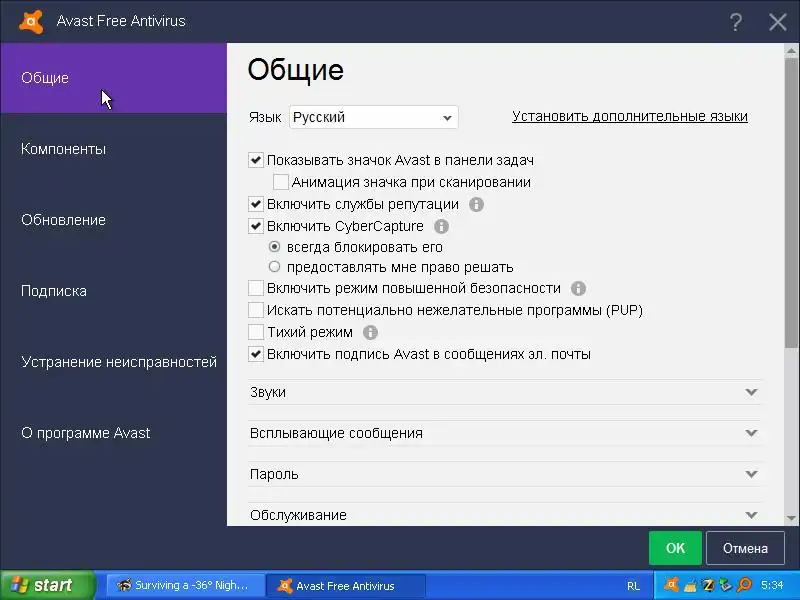Click scrollbar up arrow
Viewport: 800px width, 600px height.
(x=791, y=50)
